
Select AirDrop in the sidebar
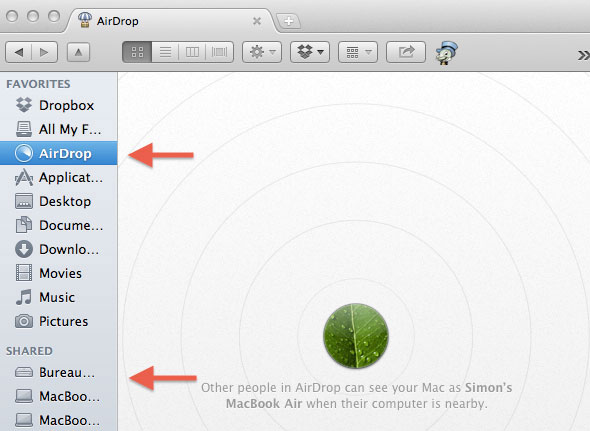pyautogui.click(x=59, y=153)
